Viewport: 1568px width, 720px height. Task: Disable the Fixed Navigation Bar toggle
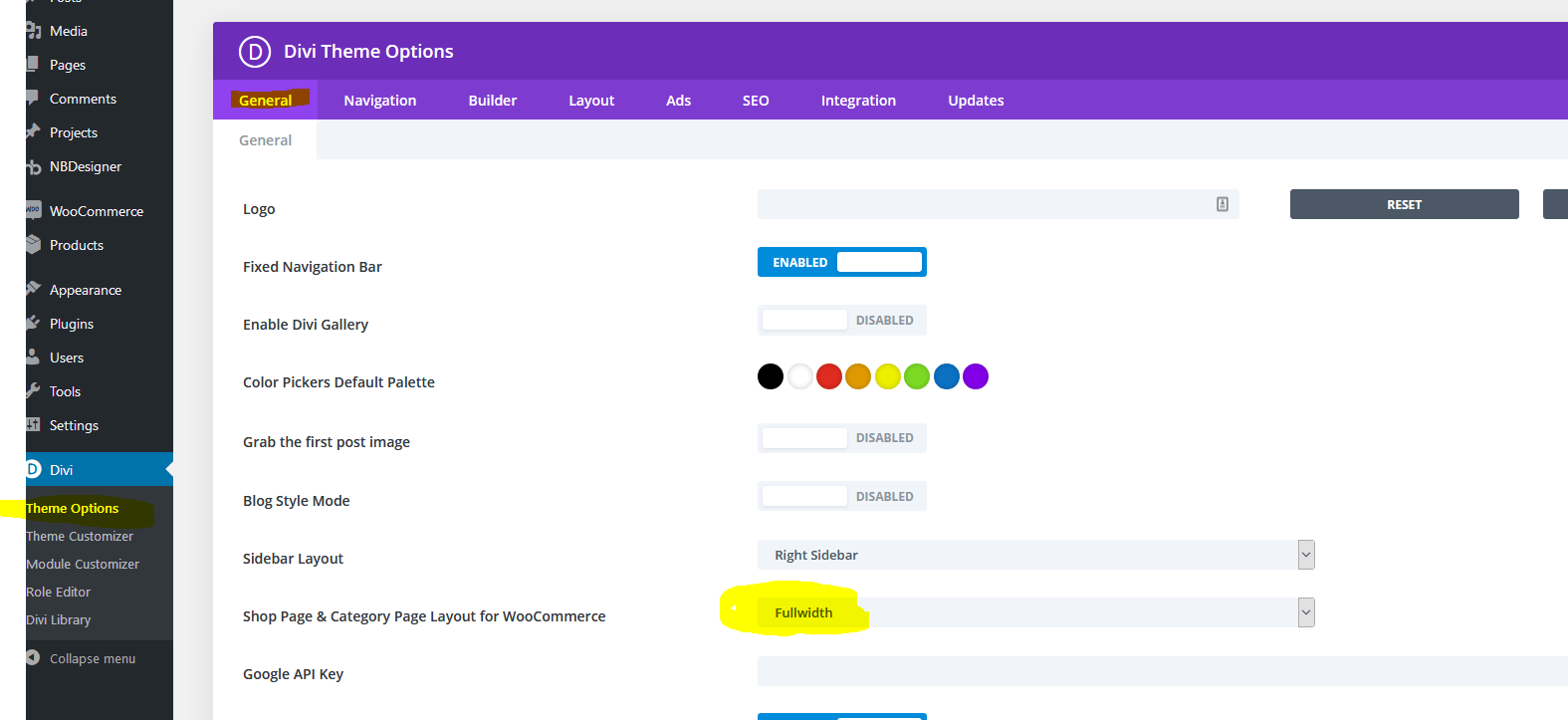[x=842, y=262]
